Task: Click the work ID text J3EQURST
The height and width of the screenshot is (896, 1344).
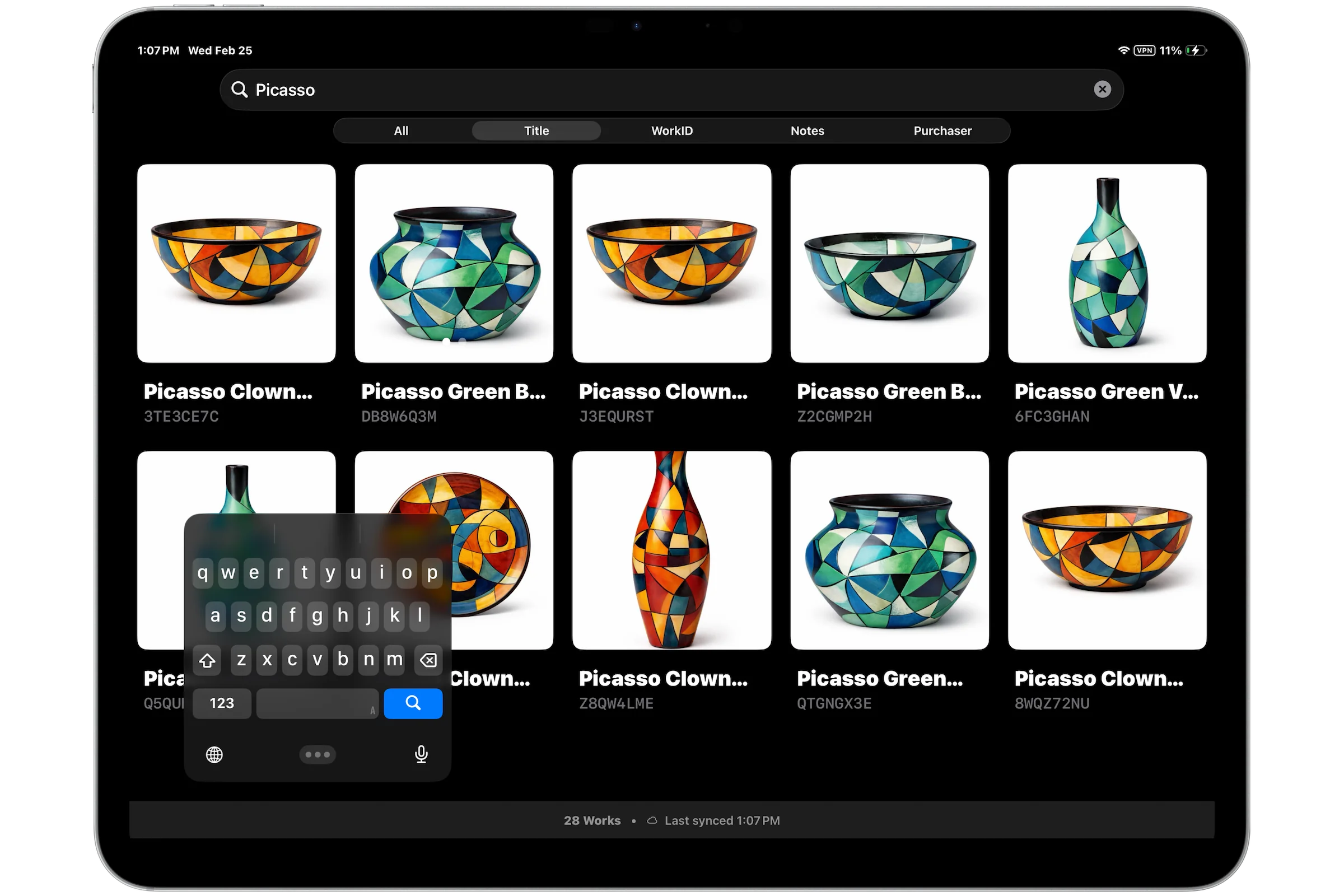Action: click(617, 417)
